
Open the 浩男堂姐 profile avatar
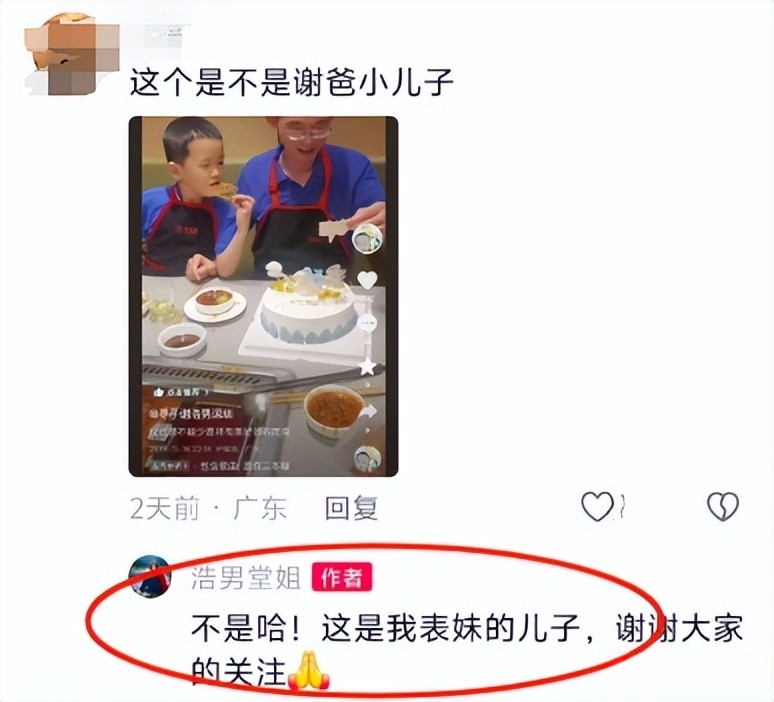(150, 576)
